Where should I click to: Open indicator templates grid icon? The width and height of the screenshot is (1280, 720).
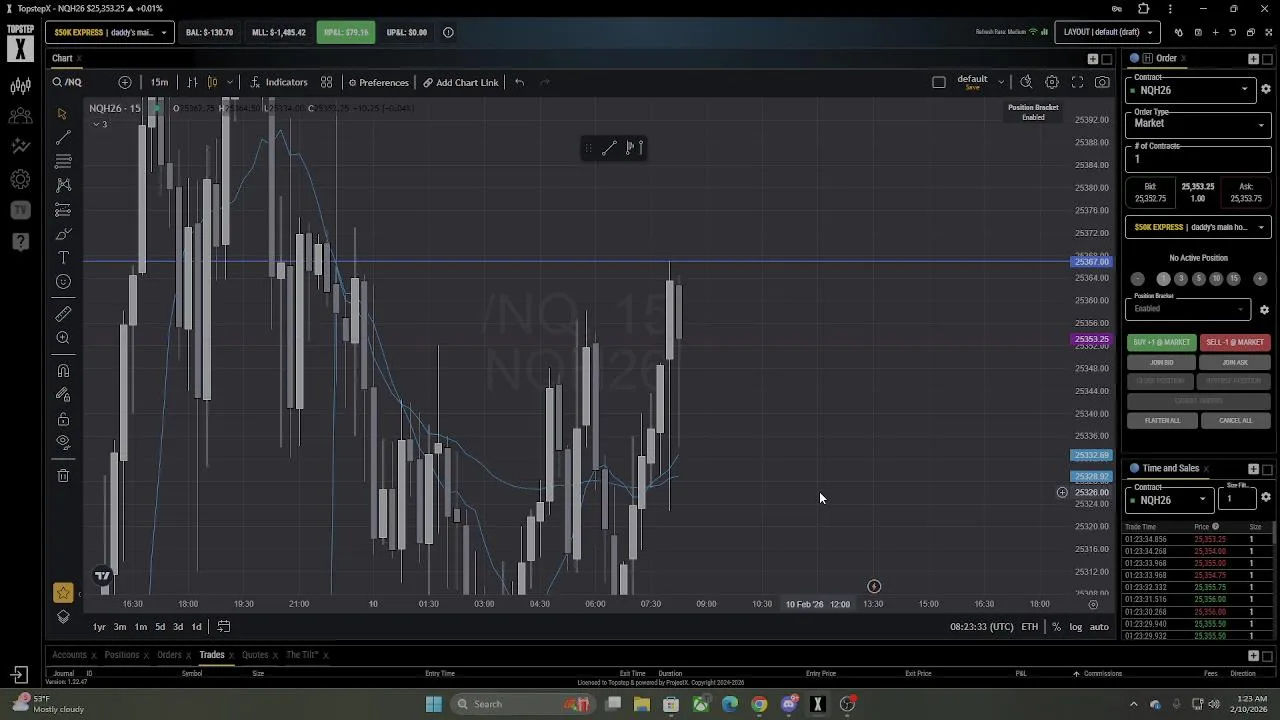327,82
